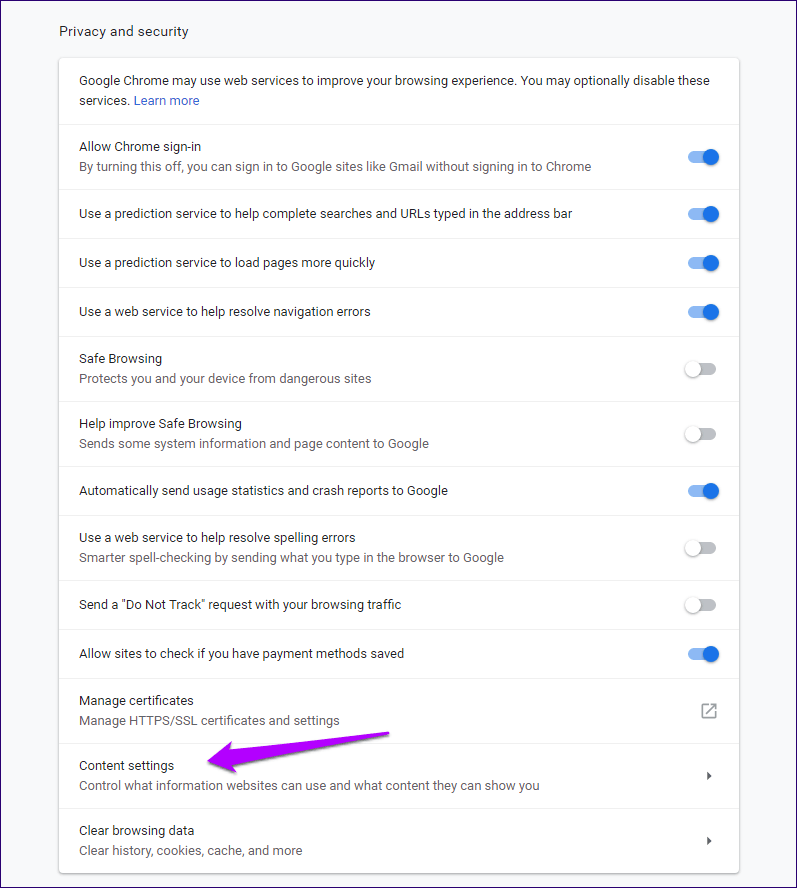
Task: Click the Content settings label
Action: 126,766
